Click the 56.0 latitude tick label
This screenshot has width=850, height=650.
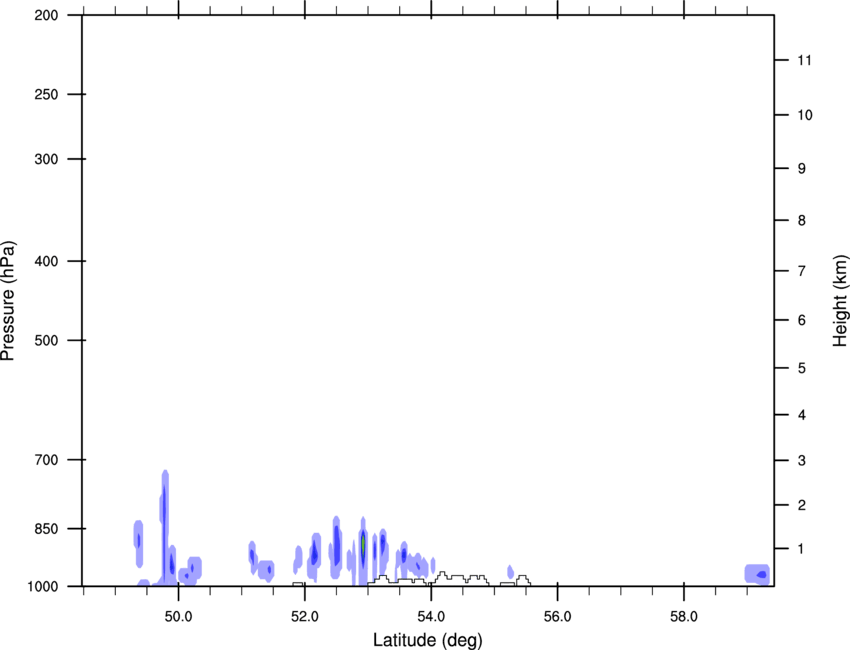point(558,617)
